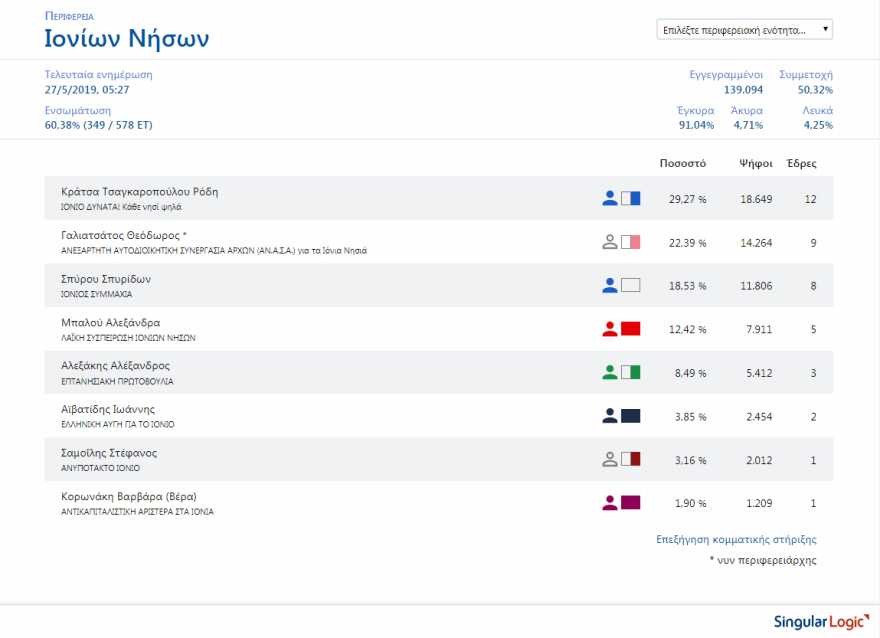Click green party swatch for Αλεξάκης
Image resolution: width=880 pixels, height=638 pixels.
(630, 372)
